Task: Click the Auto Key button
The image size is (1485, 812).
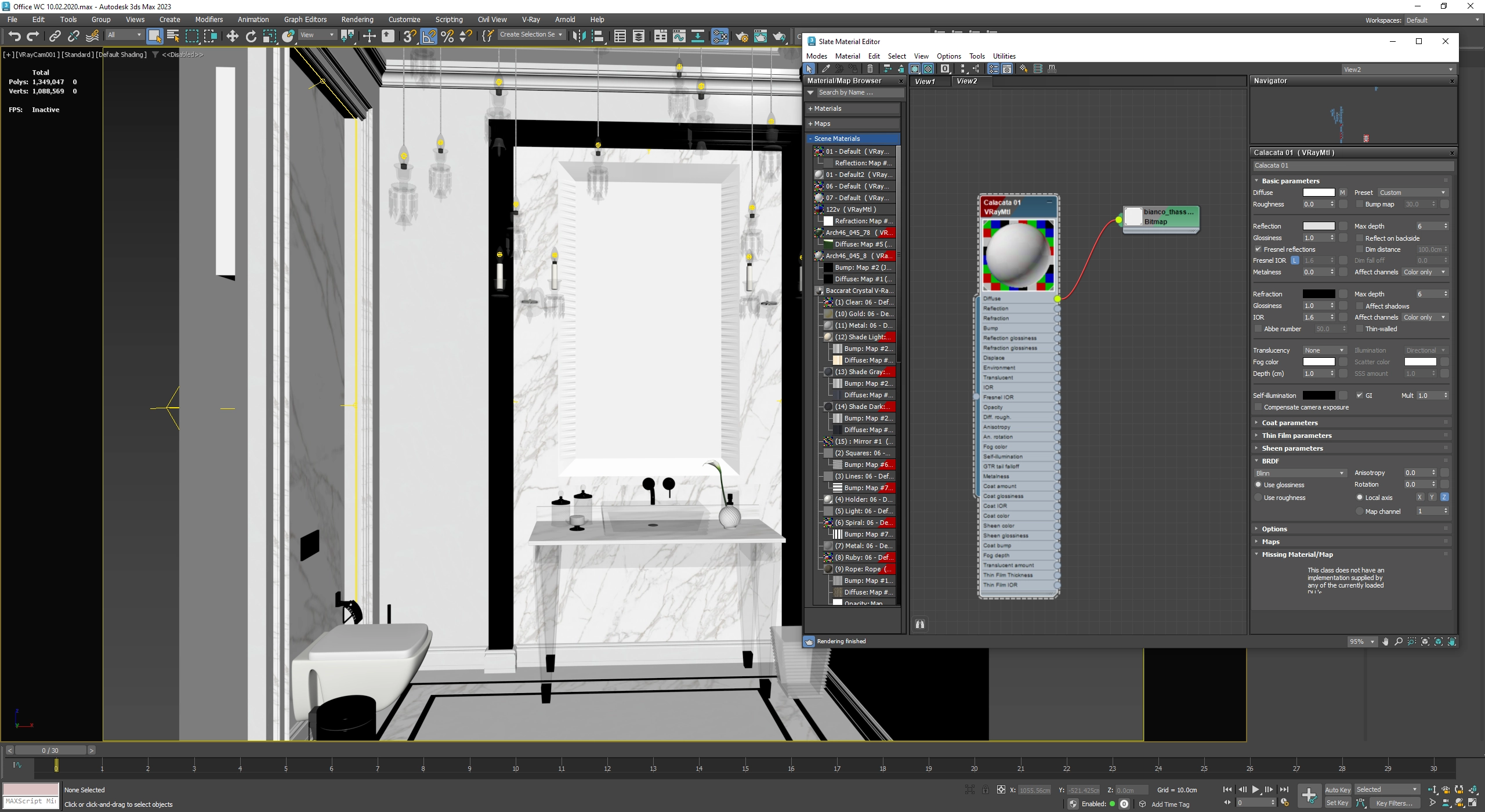Action: [1338, 790]
